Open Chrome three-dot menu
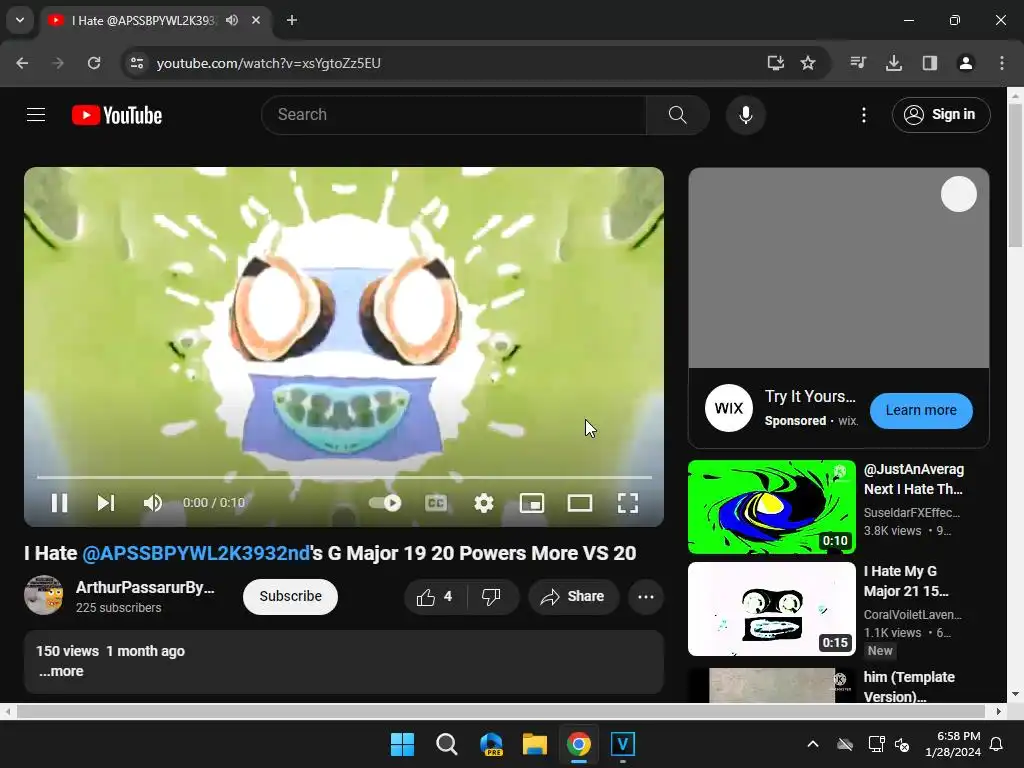The height and width of the screenshot is (768, 1024). click(1002, 63)
